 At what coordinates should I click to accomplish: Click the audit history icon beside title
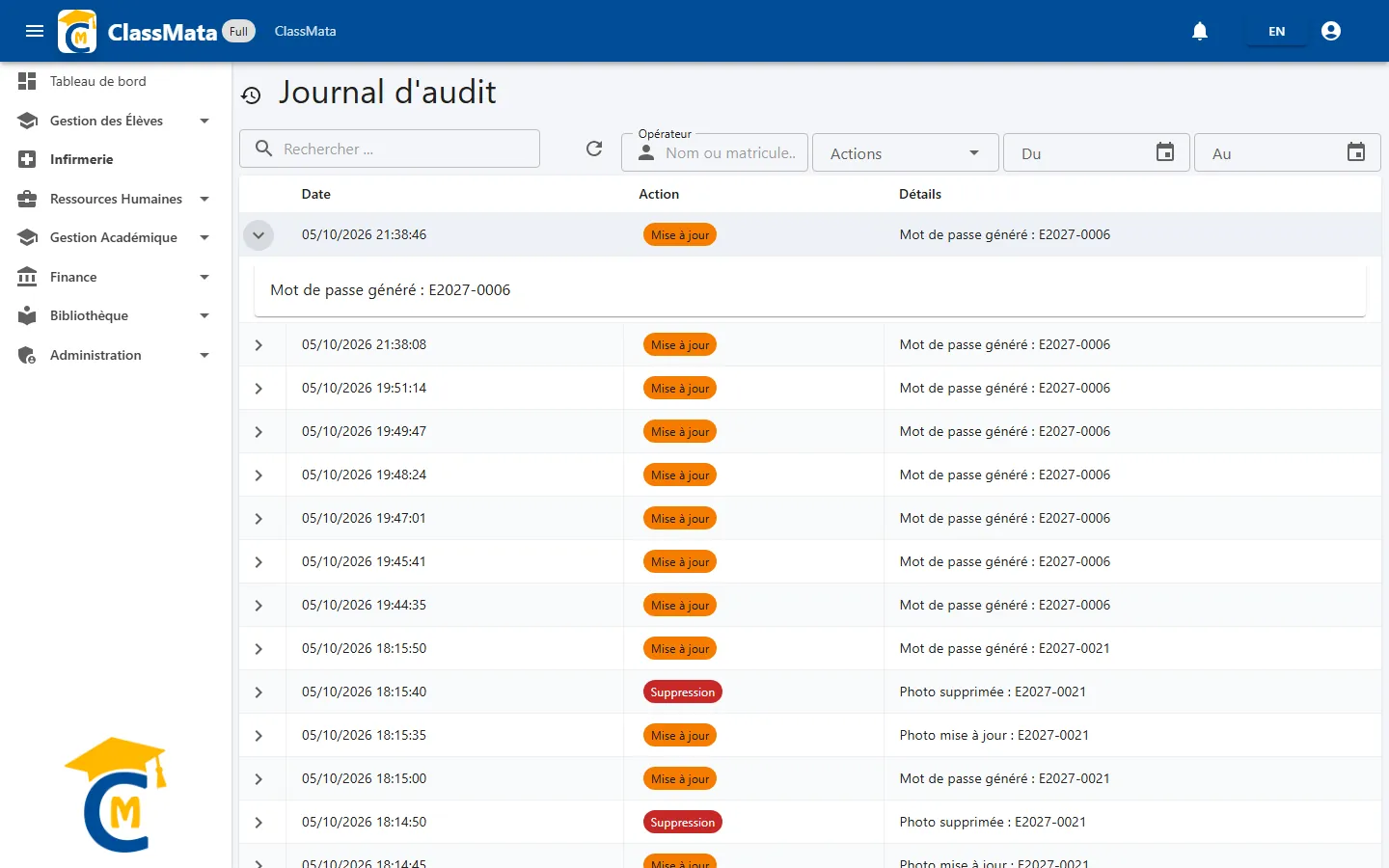(251, 95)
